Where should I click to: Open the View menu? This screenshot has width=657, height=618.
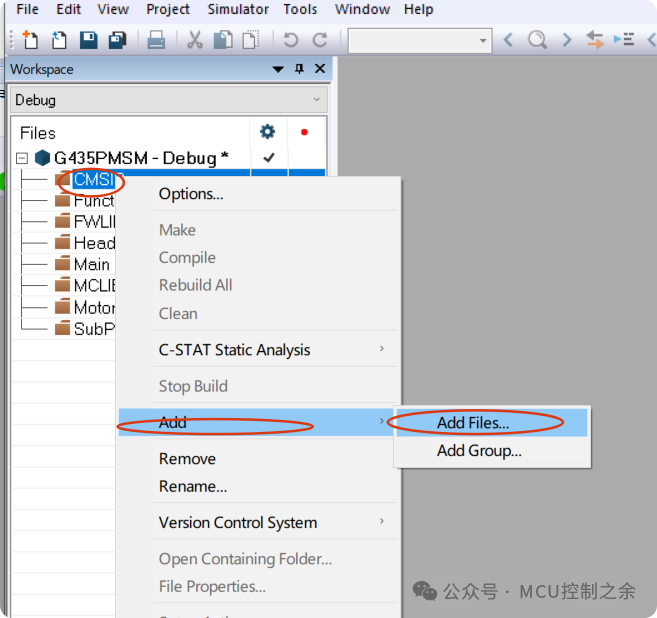(x=113, y=9)
